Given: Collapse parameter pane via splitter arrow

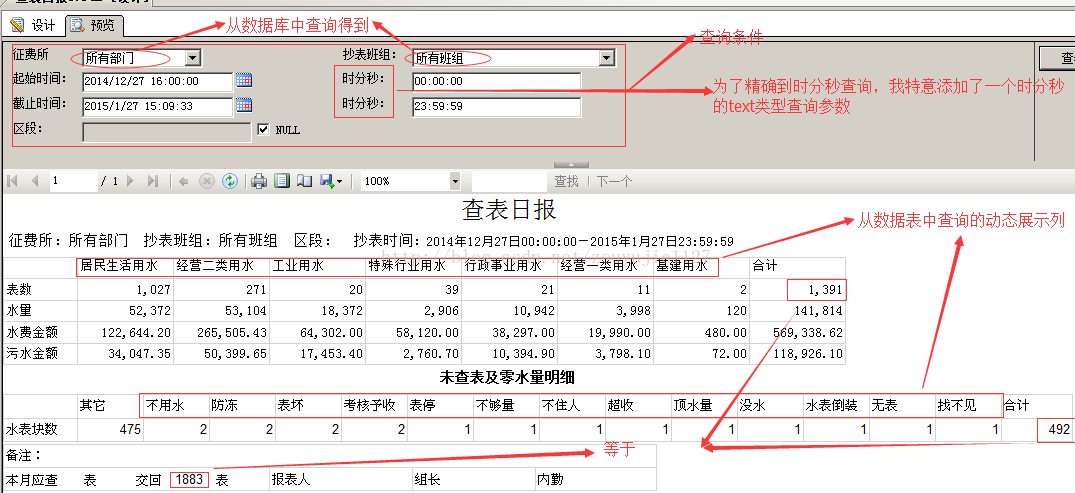Looking at the screenshot, I should (571, 165).
